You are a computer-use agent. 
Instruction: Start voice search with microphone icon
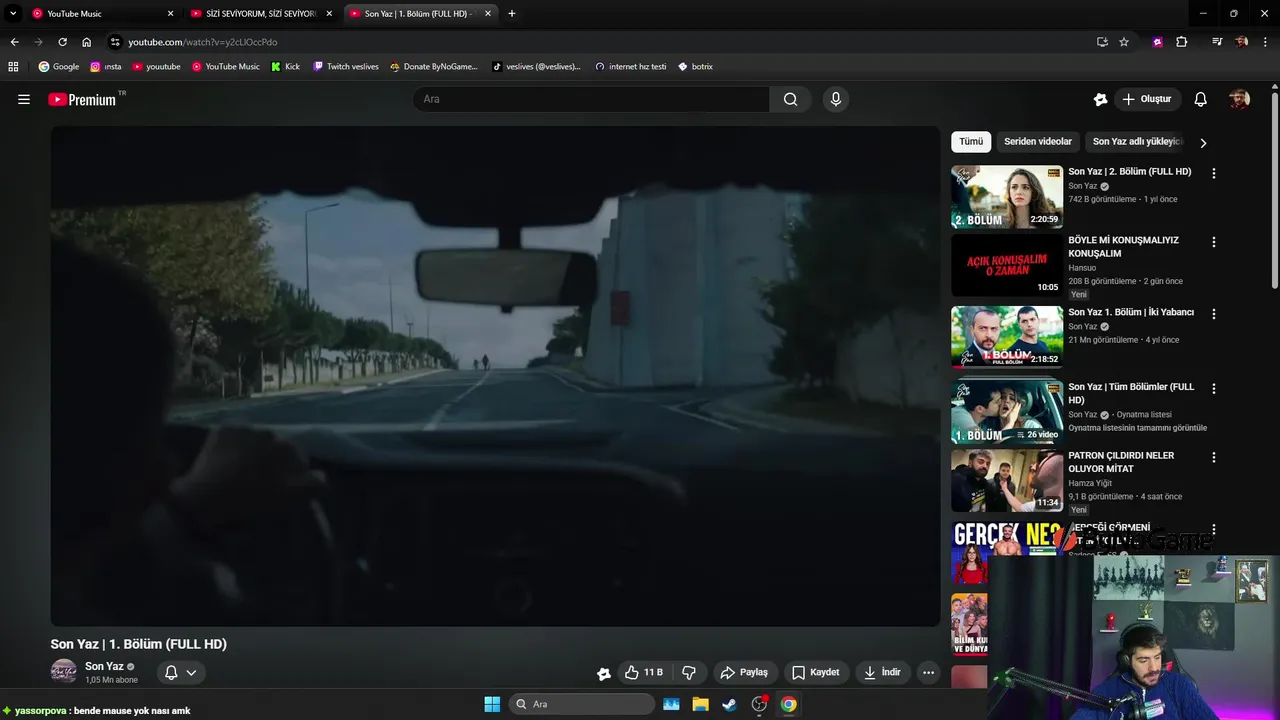(x=836, y=99)
